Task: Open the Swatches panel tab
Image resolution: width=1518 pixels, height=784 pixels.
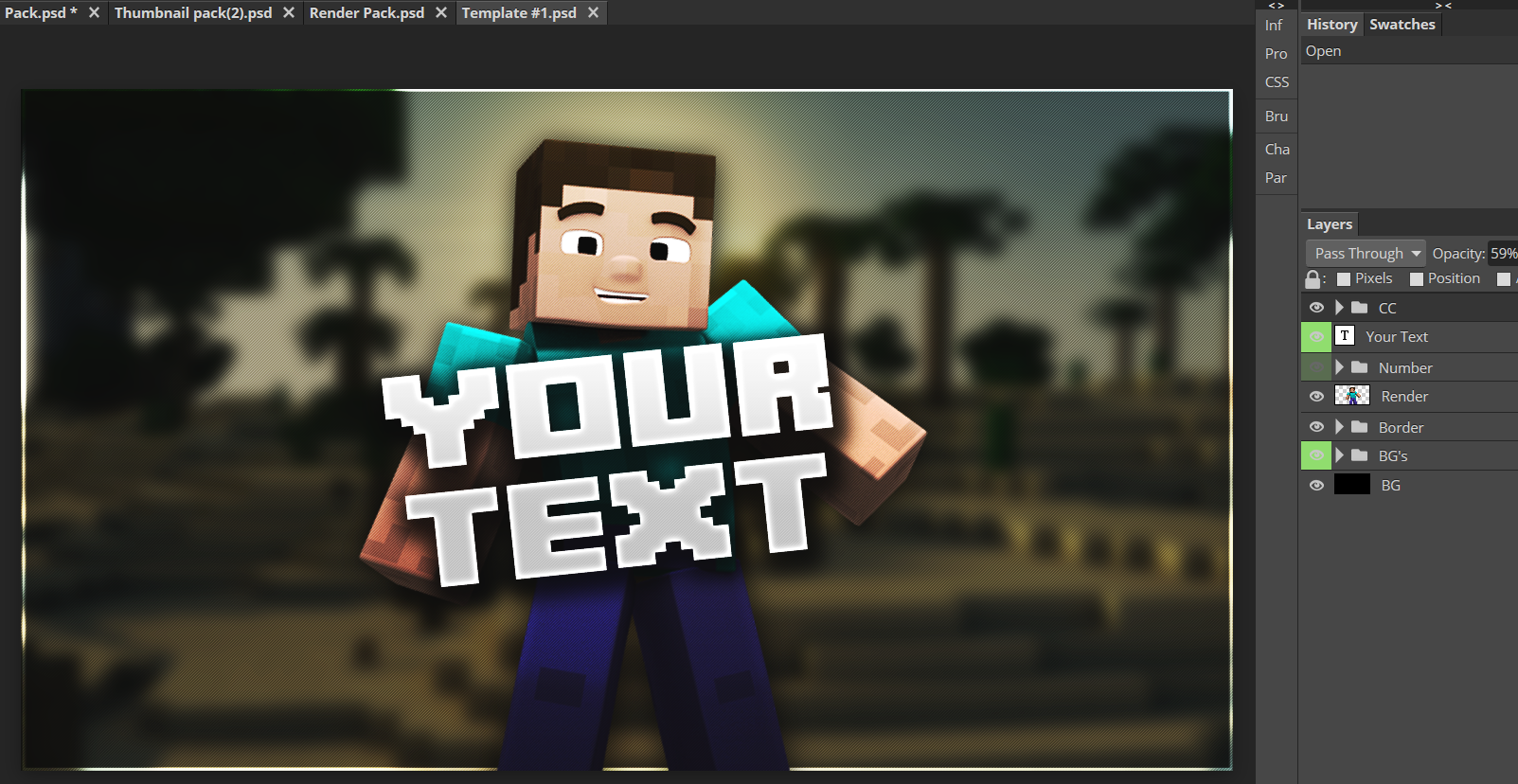Action: click(1402, 25)
